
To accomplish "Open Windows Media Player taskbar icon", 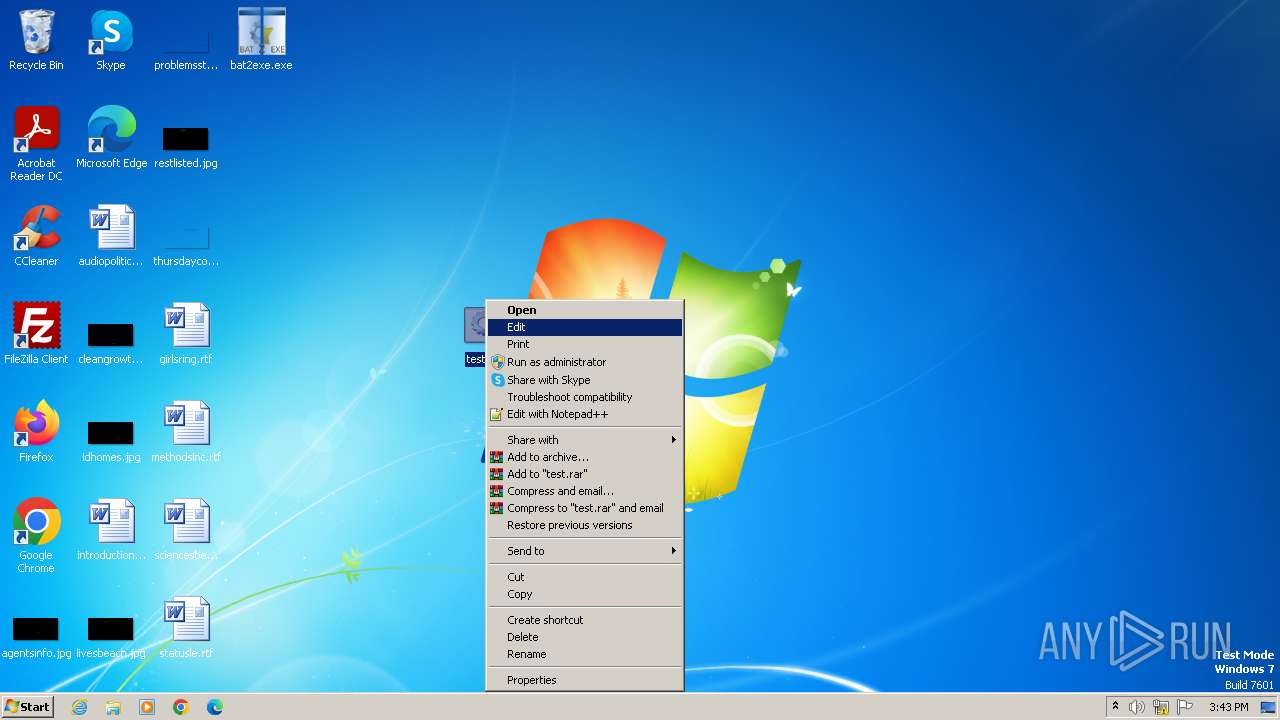I will click(x=147, y=707).
